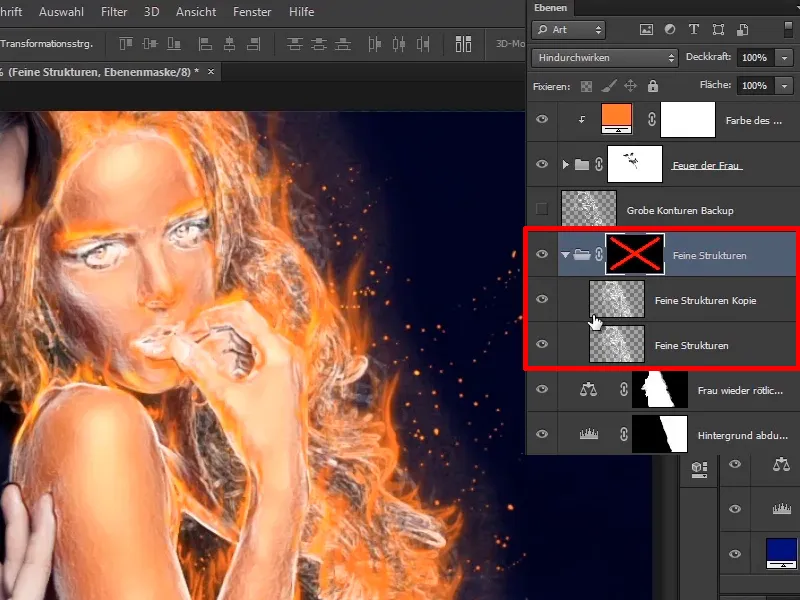Open Hindurchwirken blend mode dropdown
The image size is (800, 600).
pos(605,58)
